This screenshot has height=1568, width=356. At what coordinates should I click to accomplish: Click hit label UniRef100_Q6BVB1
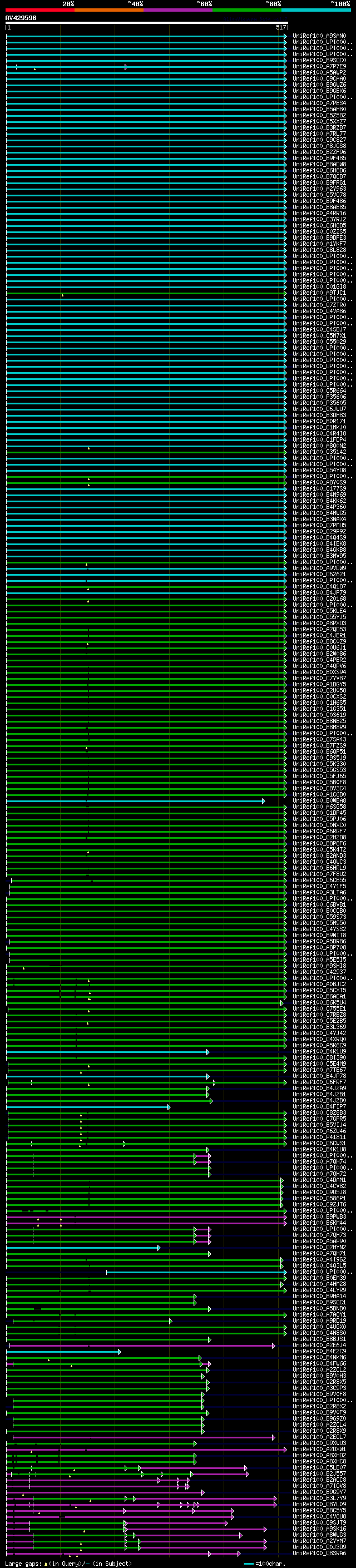point(319,905)
